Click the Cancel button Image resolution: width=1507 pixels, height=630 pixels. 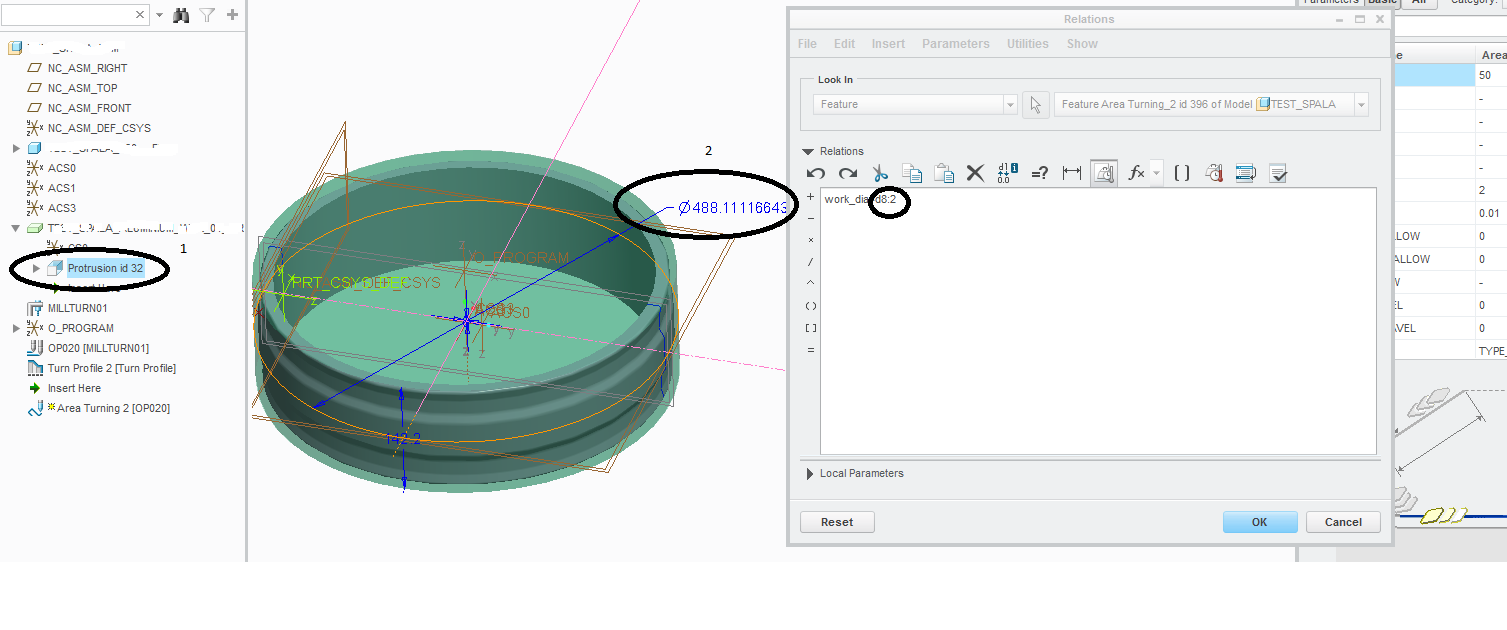tap(1343, 522)
